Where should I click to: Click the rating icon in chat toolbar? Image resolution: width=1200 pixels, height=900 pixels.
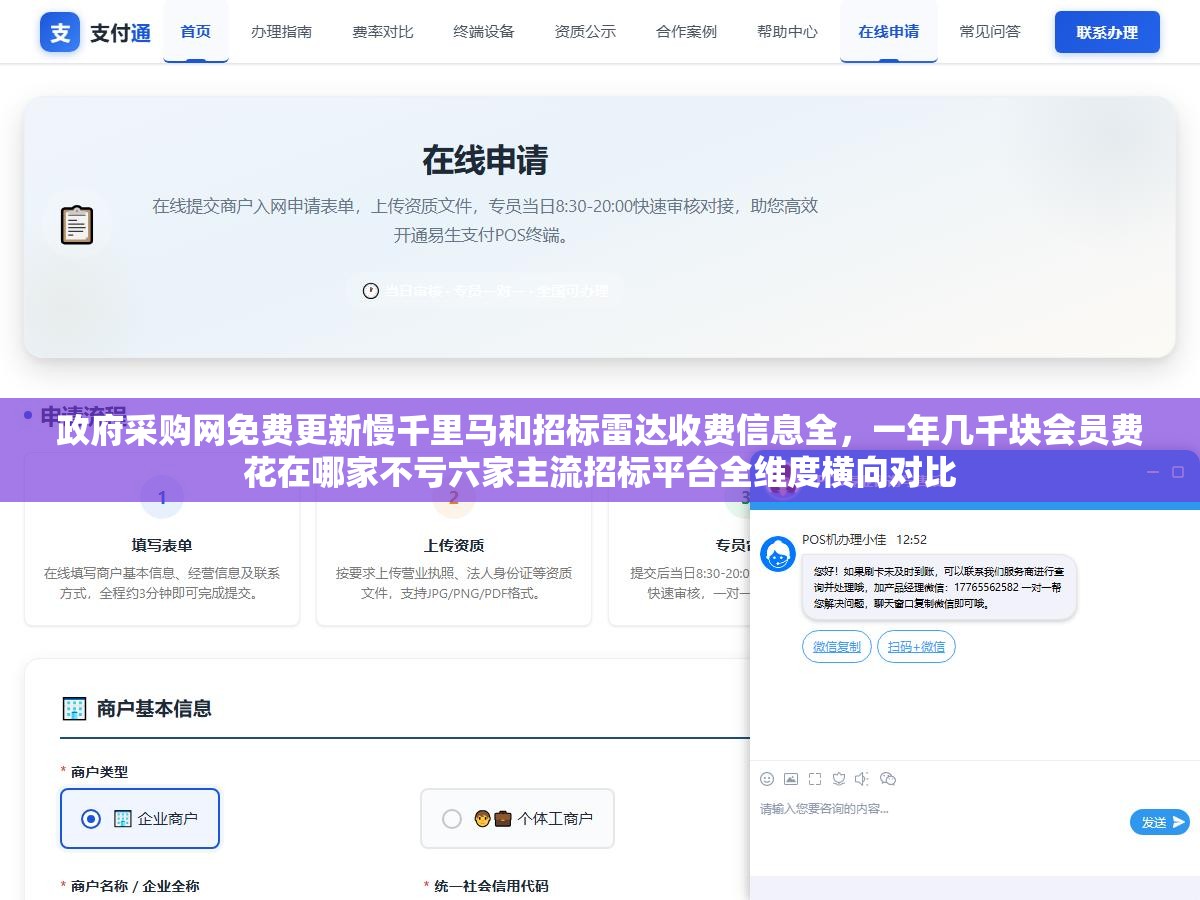click(839, 779)
